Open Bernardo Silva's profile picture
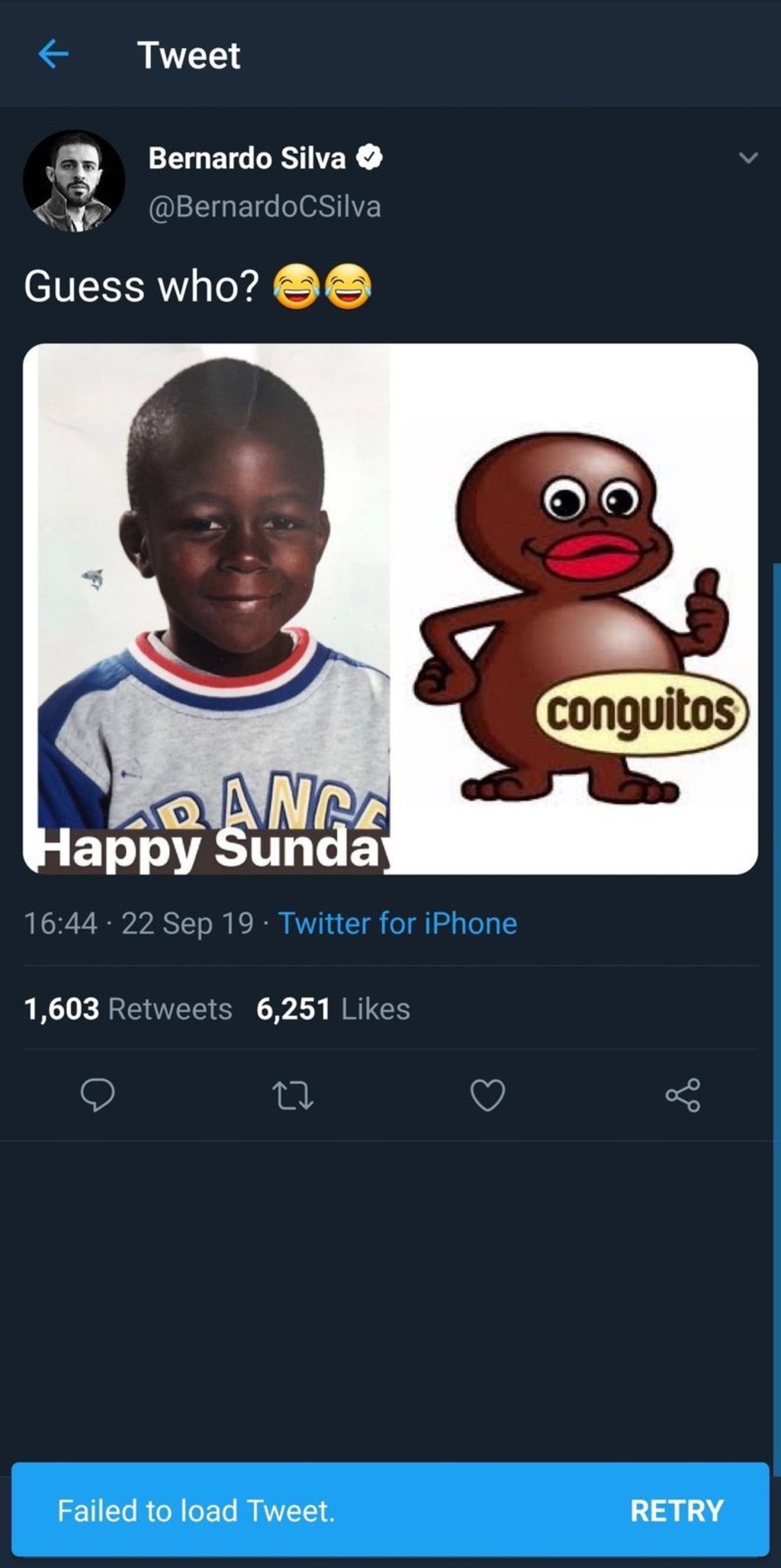Image resolution: width=781 pixels, height=1568 pixels. tap(74, 181)
